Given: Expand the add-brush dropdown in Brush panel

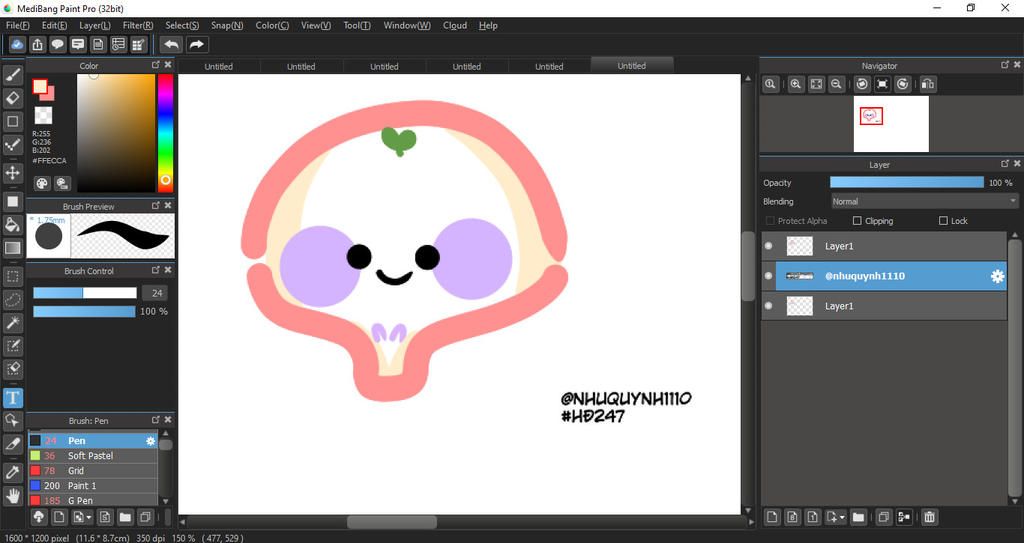Looking at the screenshot, I should pos(89,518).
